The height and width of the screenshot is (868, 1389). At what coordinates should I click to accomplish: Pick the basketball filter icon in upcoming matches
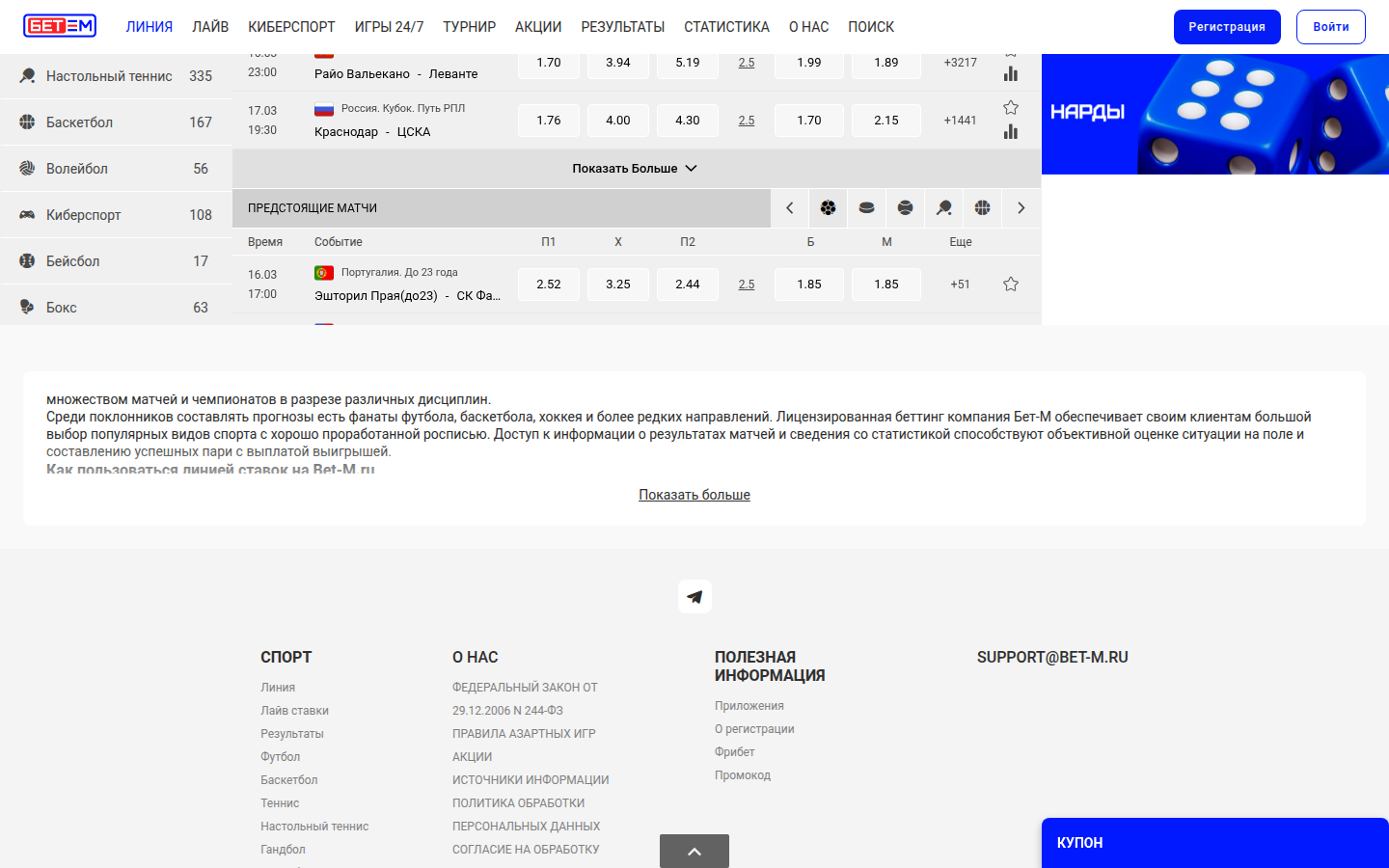click(982, 207)
